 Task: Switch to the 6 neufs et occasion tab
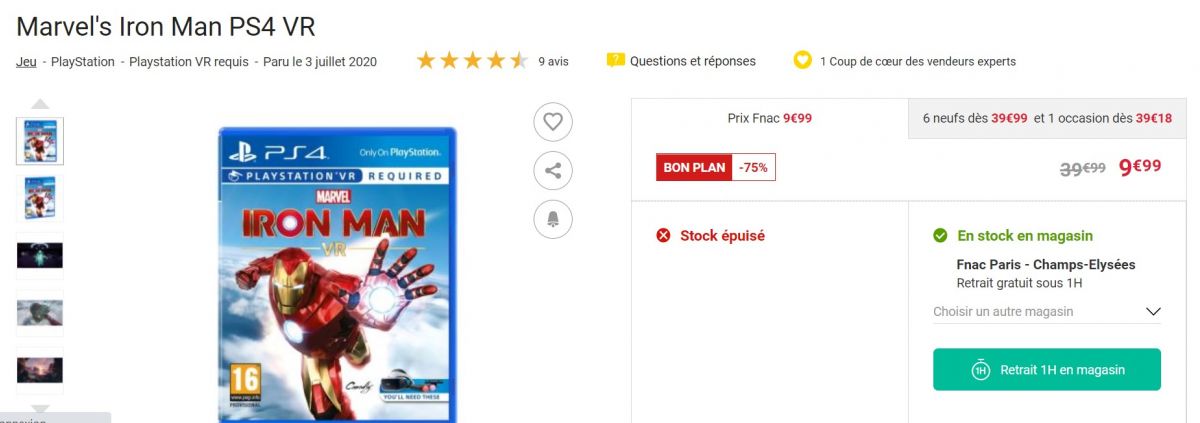[x=1047, y=118]
